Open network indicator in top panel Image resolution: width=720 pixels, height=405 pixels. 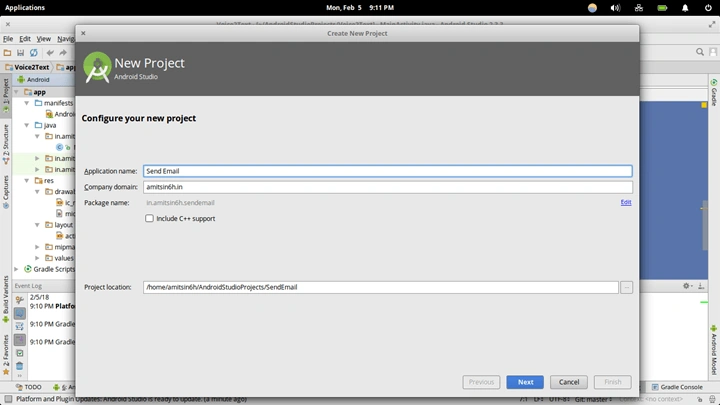pos(639,8)
